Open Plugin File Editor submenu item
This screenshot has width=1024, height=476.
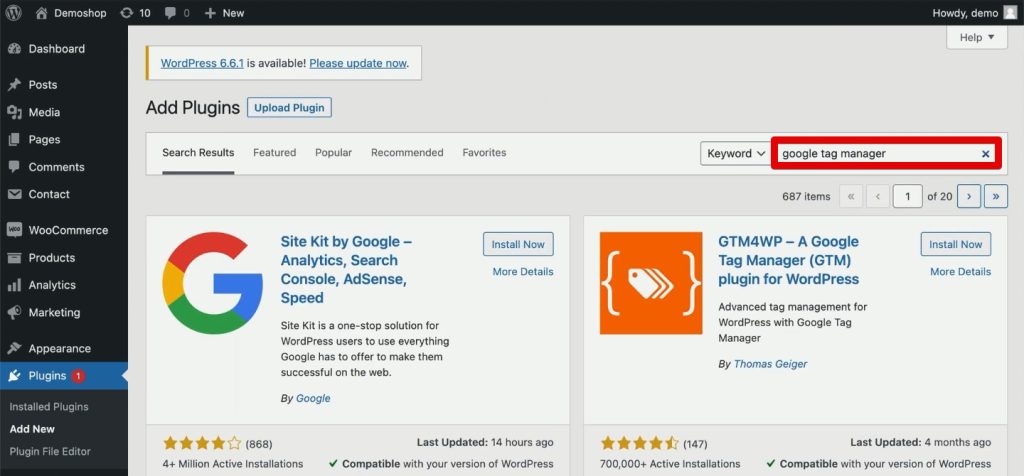[50, 451]
